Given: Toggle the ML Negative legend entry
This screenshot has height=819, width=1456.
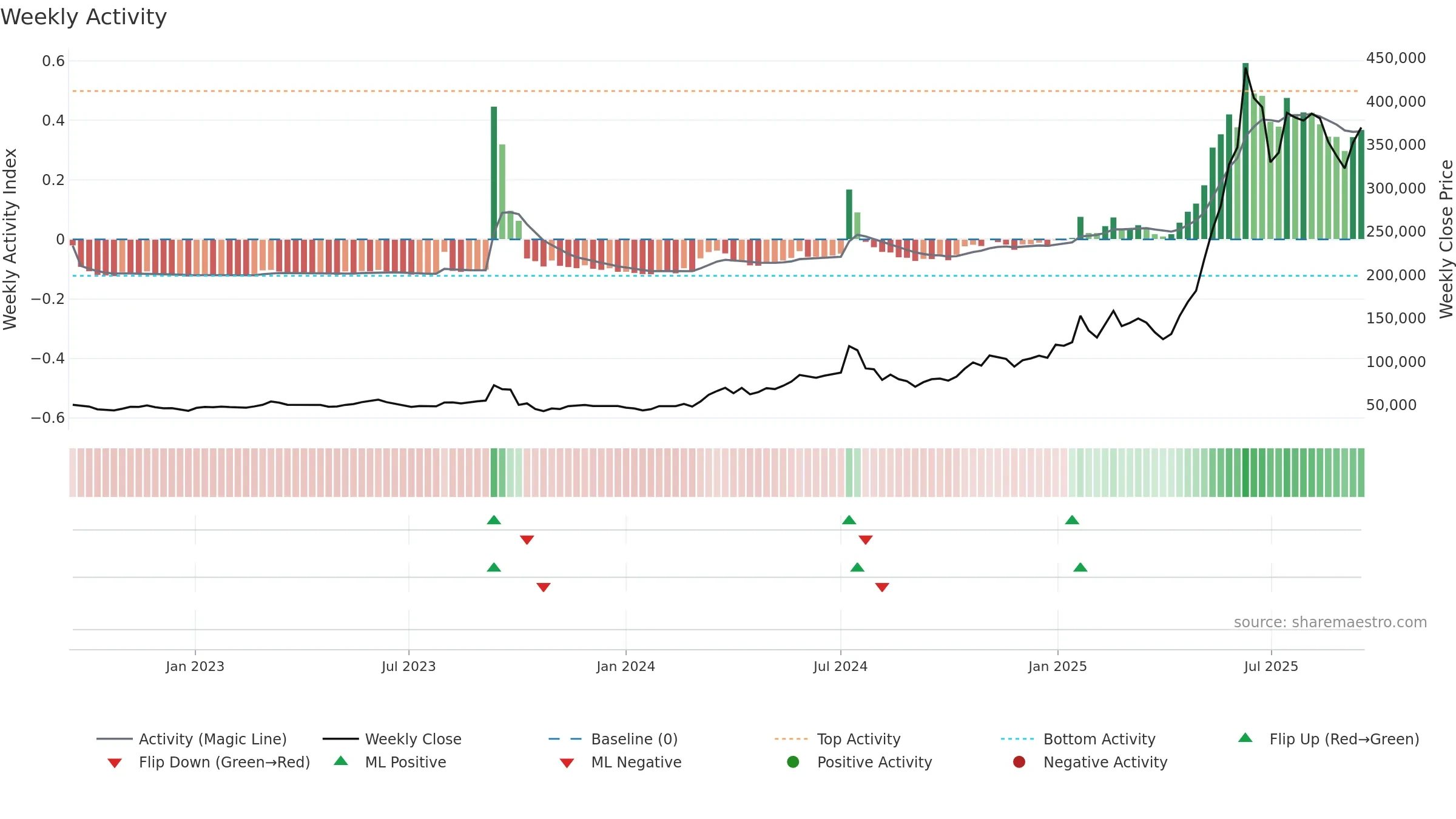Looking at the screenshot, I should pyautogui.click(x=621, y=762).
